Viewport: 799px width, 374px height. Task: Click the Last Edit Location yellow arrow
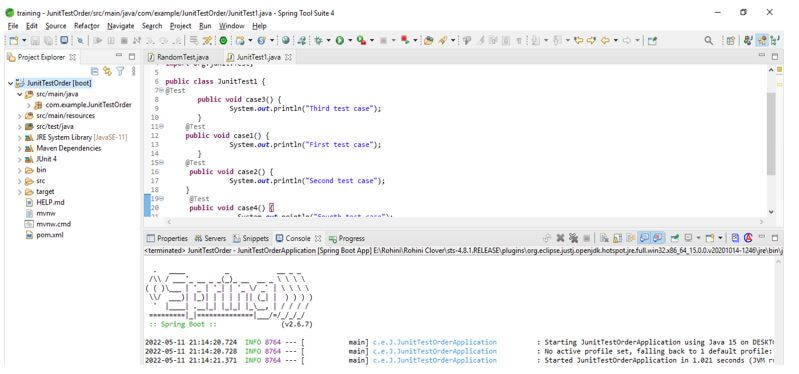tap(578, 41)
